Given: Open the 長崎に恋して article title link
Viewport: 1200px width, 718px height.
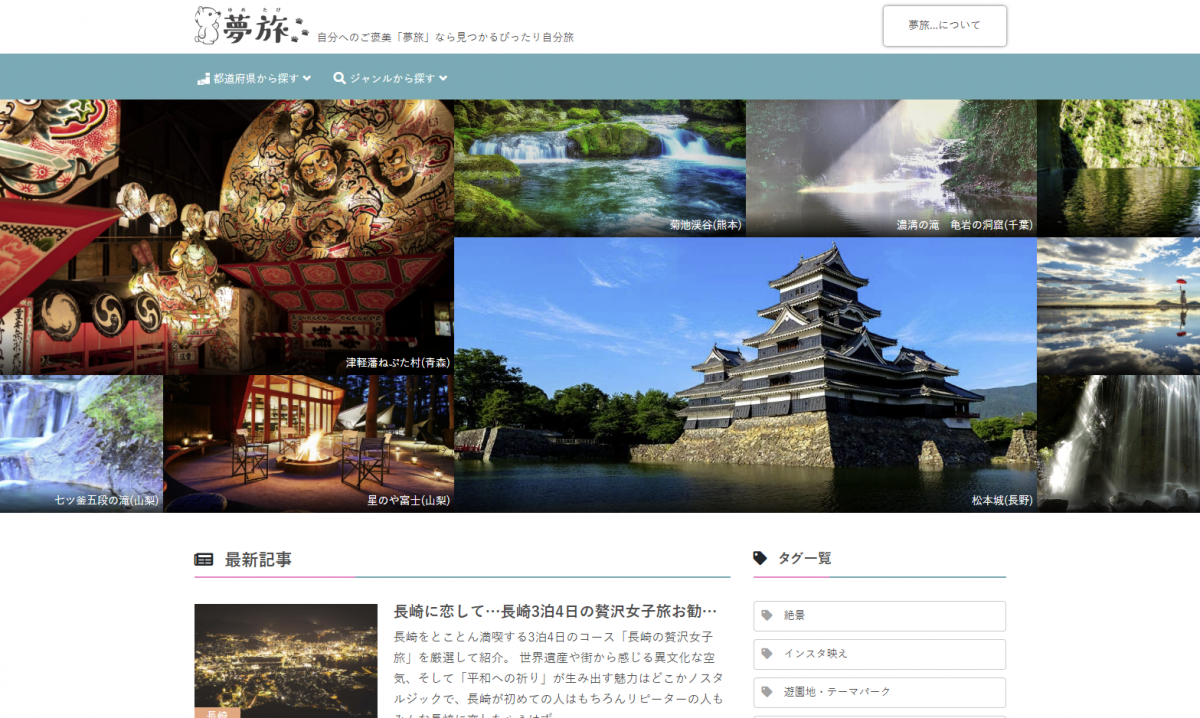Looking at the screenshot, I should (x=555, y=611).
